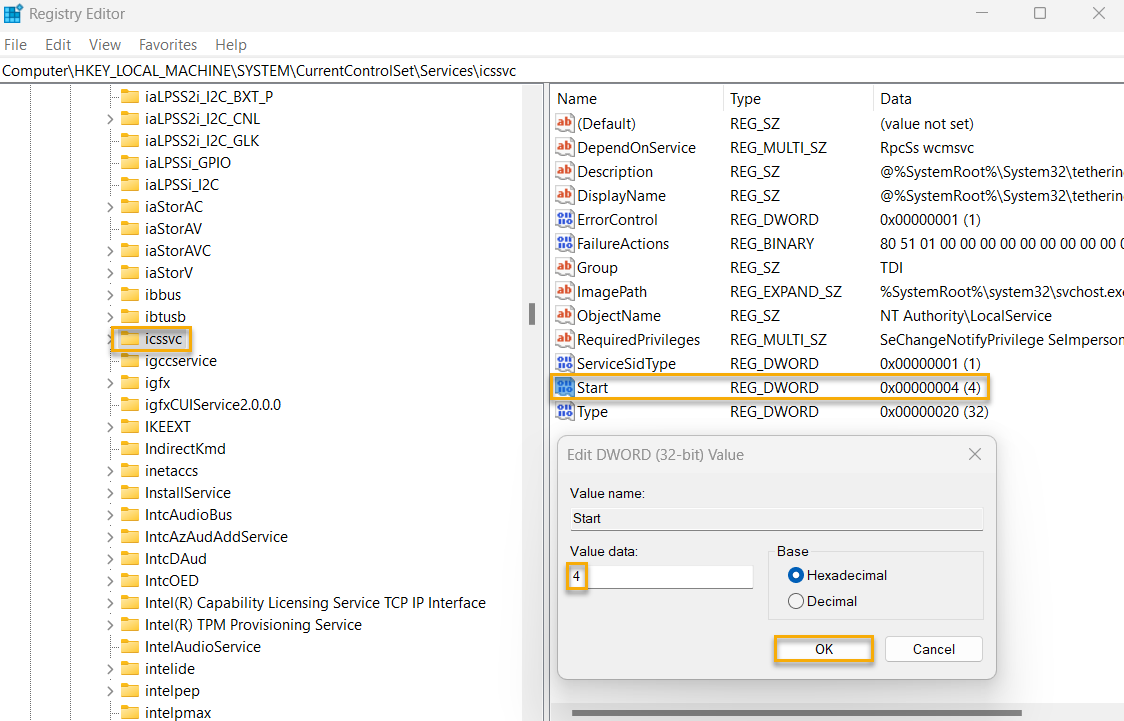Viewport: 1124px width, 721px height.
Task: Click the tree pane vertical scrollbar thumb
Action: click(532, 314)
